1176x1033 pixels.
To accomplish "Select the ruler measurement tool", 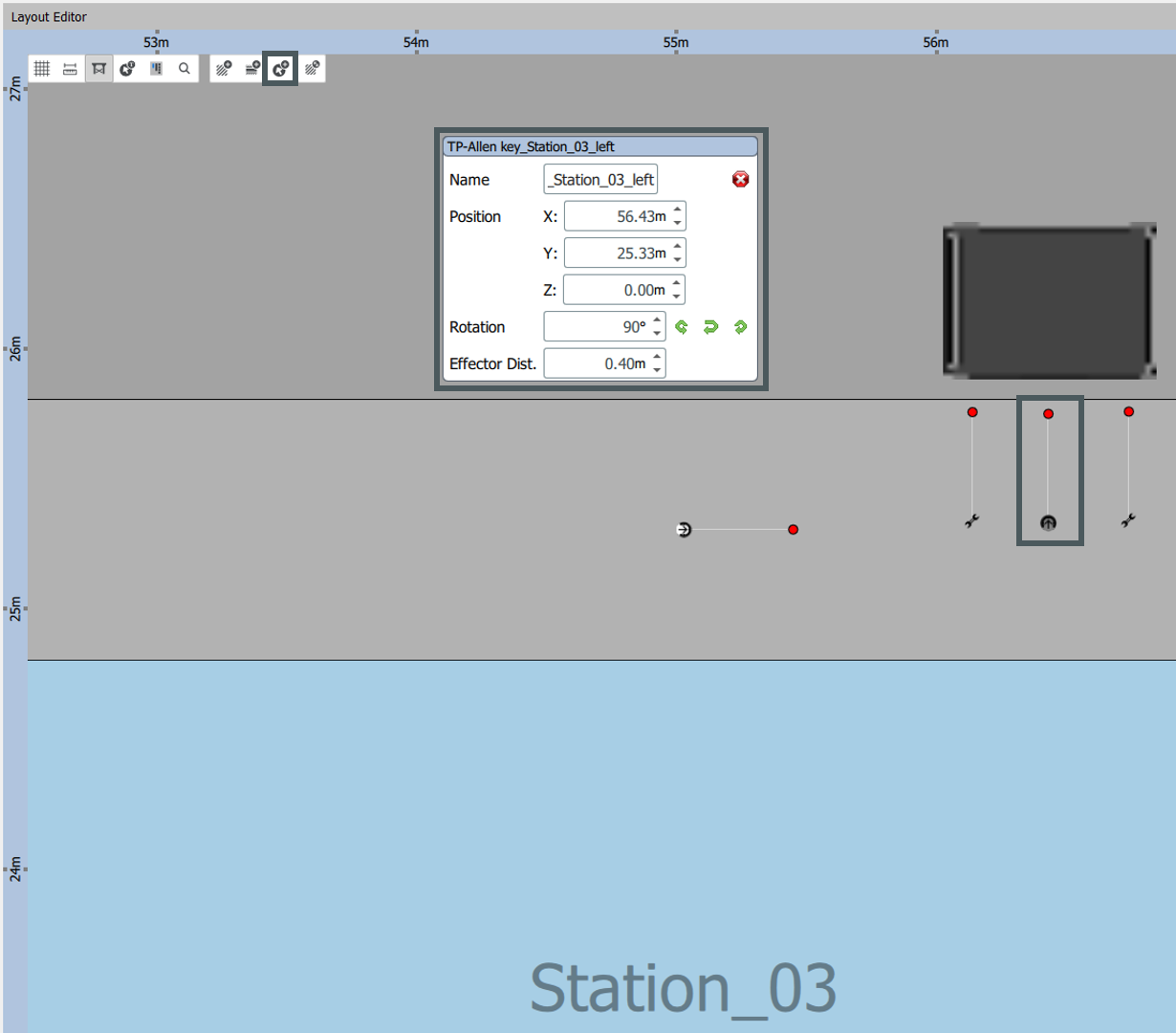I will pyautogui.click(x=70, y=69).
